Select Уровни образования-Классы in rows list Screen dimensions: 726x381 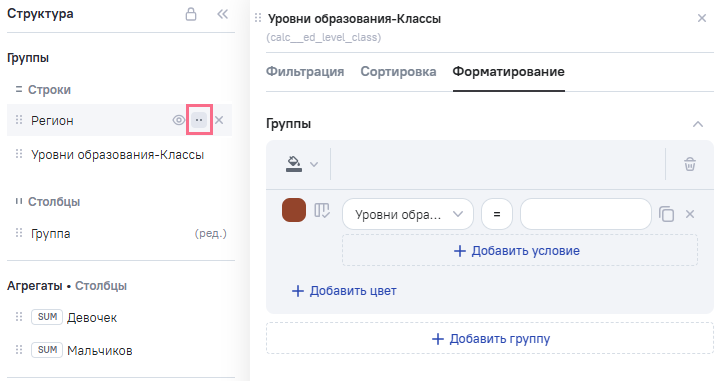coord(118,155)
